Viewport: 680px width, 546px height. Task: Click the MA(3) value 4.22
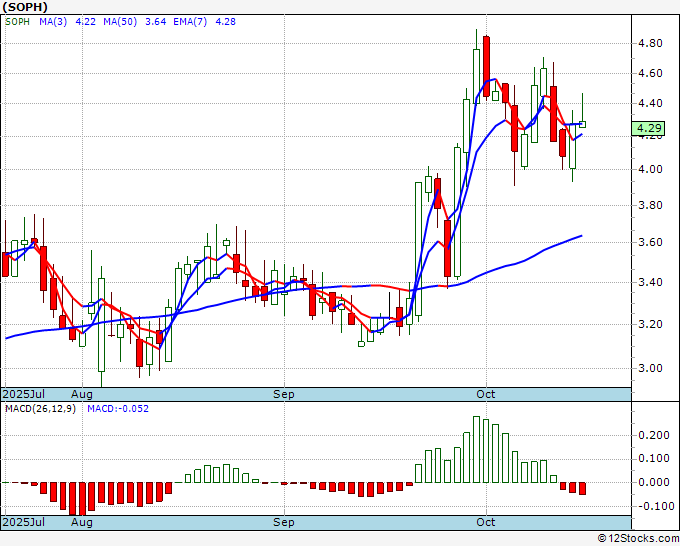click(x=85, y=22)
